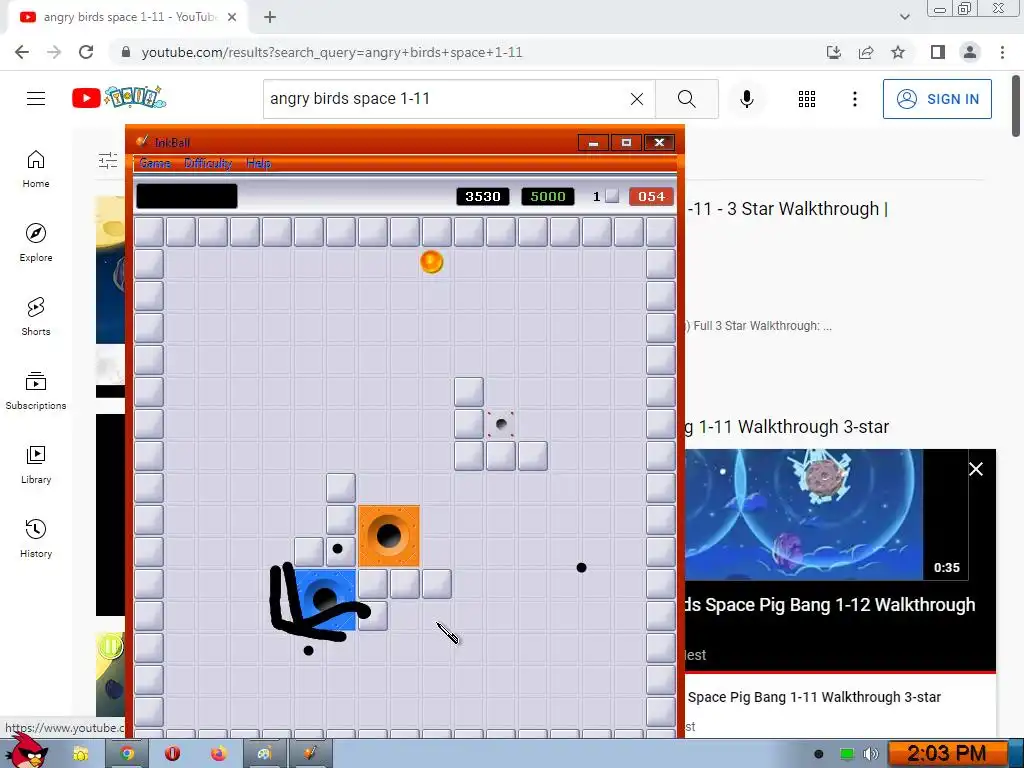Select the angry birds space 1-11 tab

coord(129,17)
